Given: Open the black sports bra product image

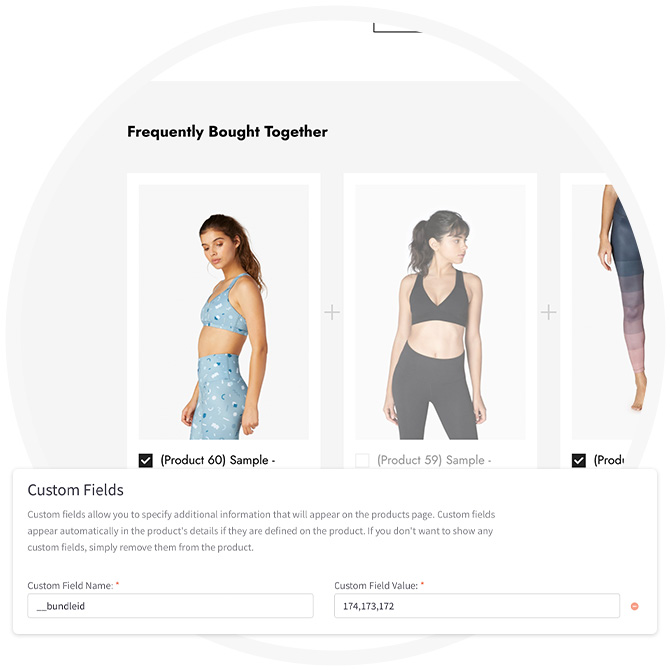Looking at the screenshot, I should coord(440,312).
